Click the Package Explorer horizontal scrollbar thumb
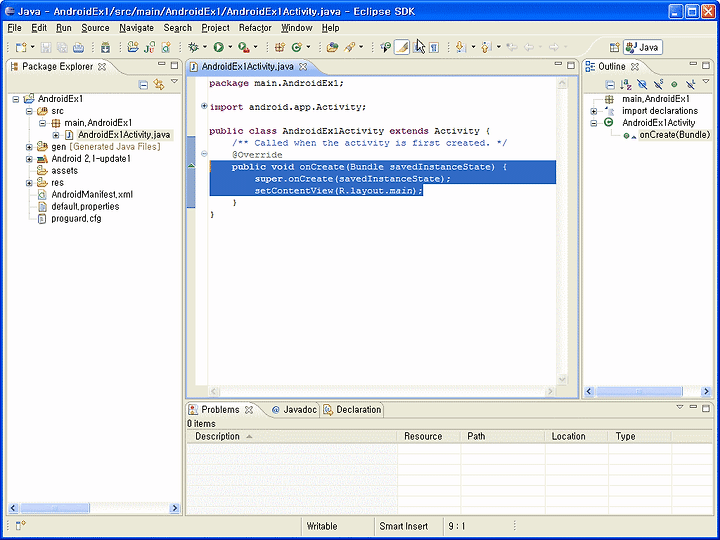The height and width of the screenshot is (540, 720). tap(55, 508)
